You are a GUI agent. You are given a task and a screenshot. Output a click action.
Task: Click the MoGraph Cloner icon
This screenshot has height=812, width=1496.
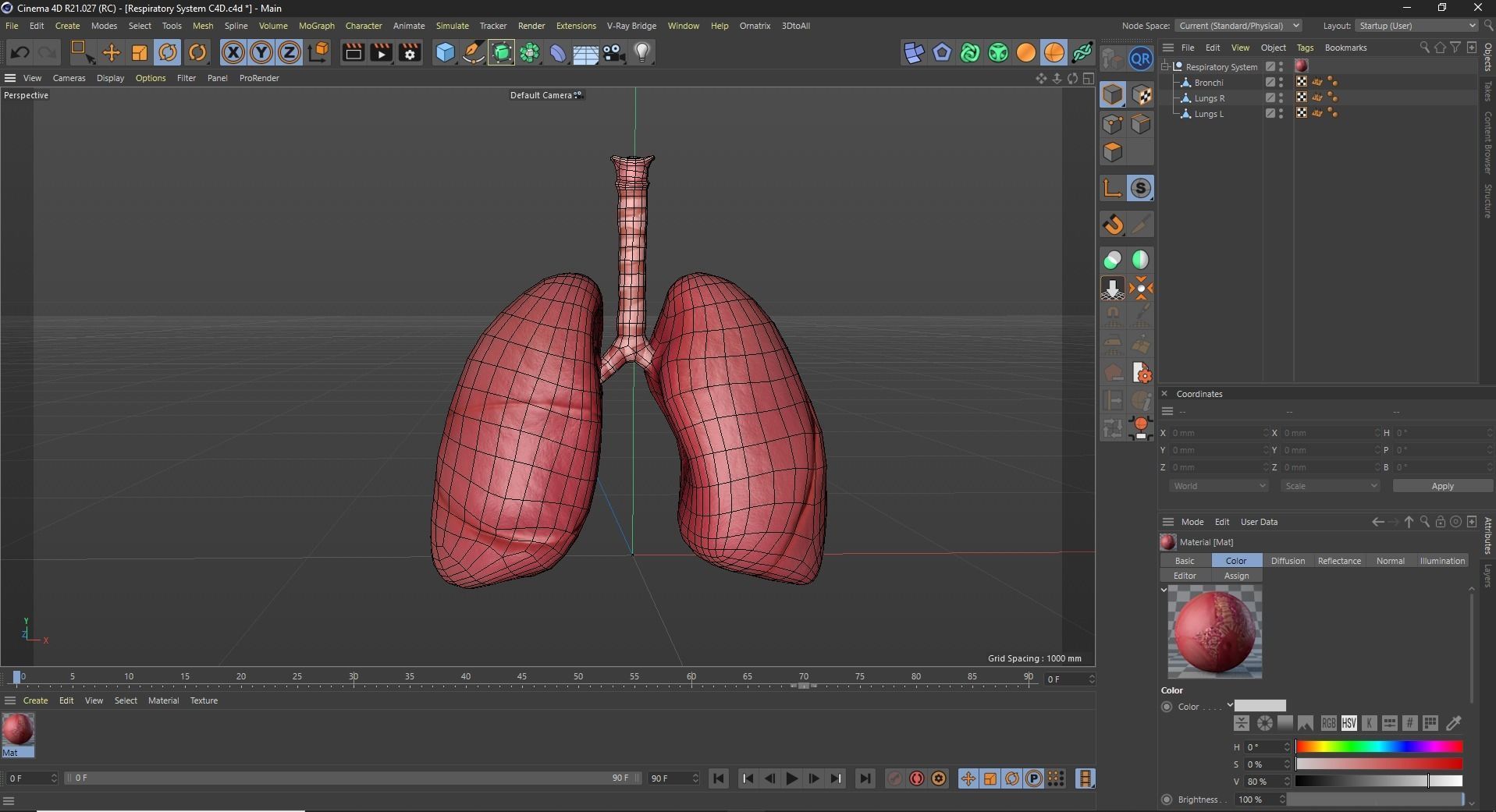click(530, 53)
